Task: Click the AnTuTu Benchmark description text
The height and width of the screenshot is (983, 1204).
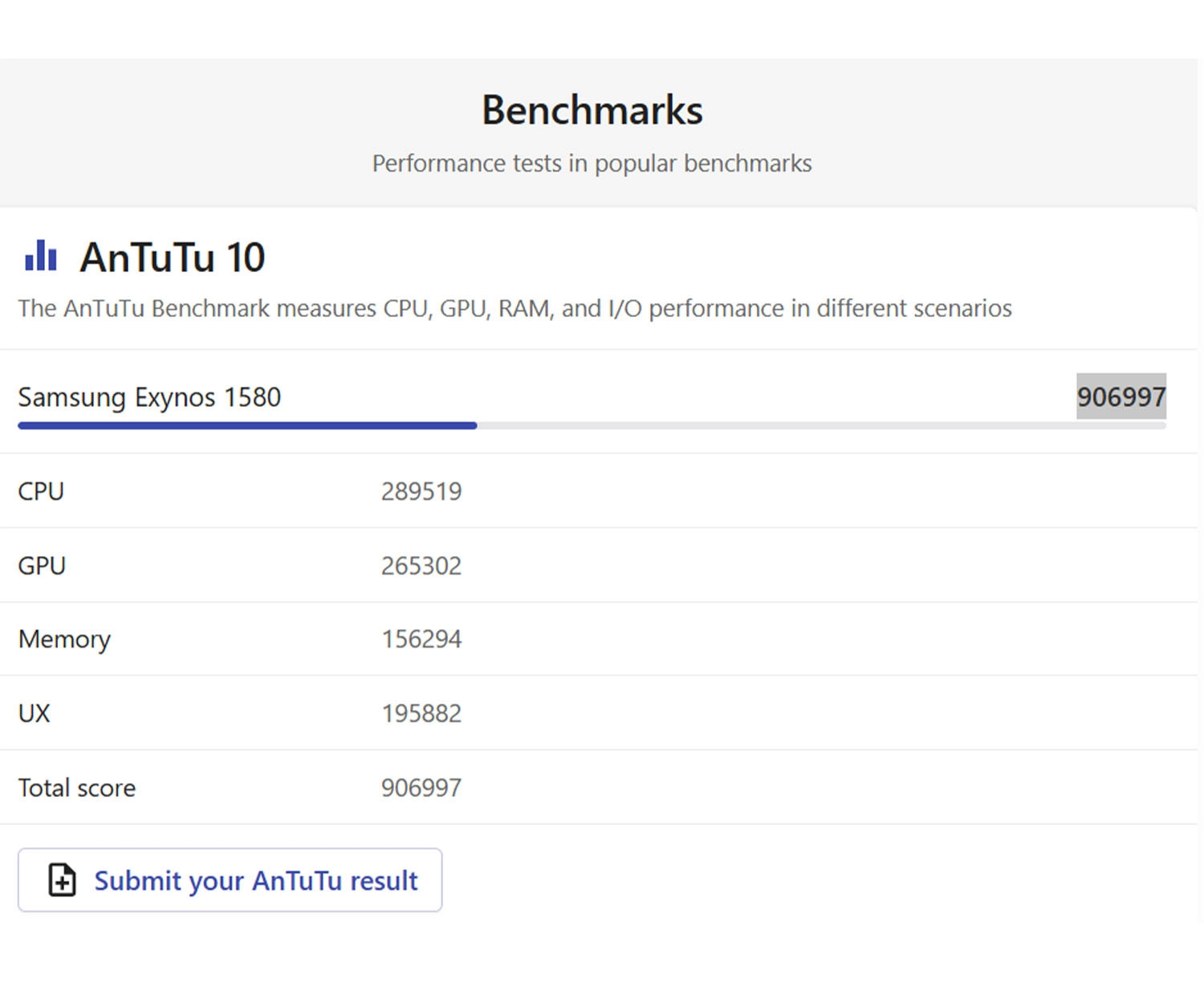Action: (515, 309)
